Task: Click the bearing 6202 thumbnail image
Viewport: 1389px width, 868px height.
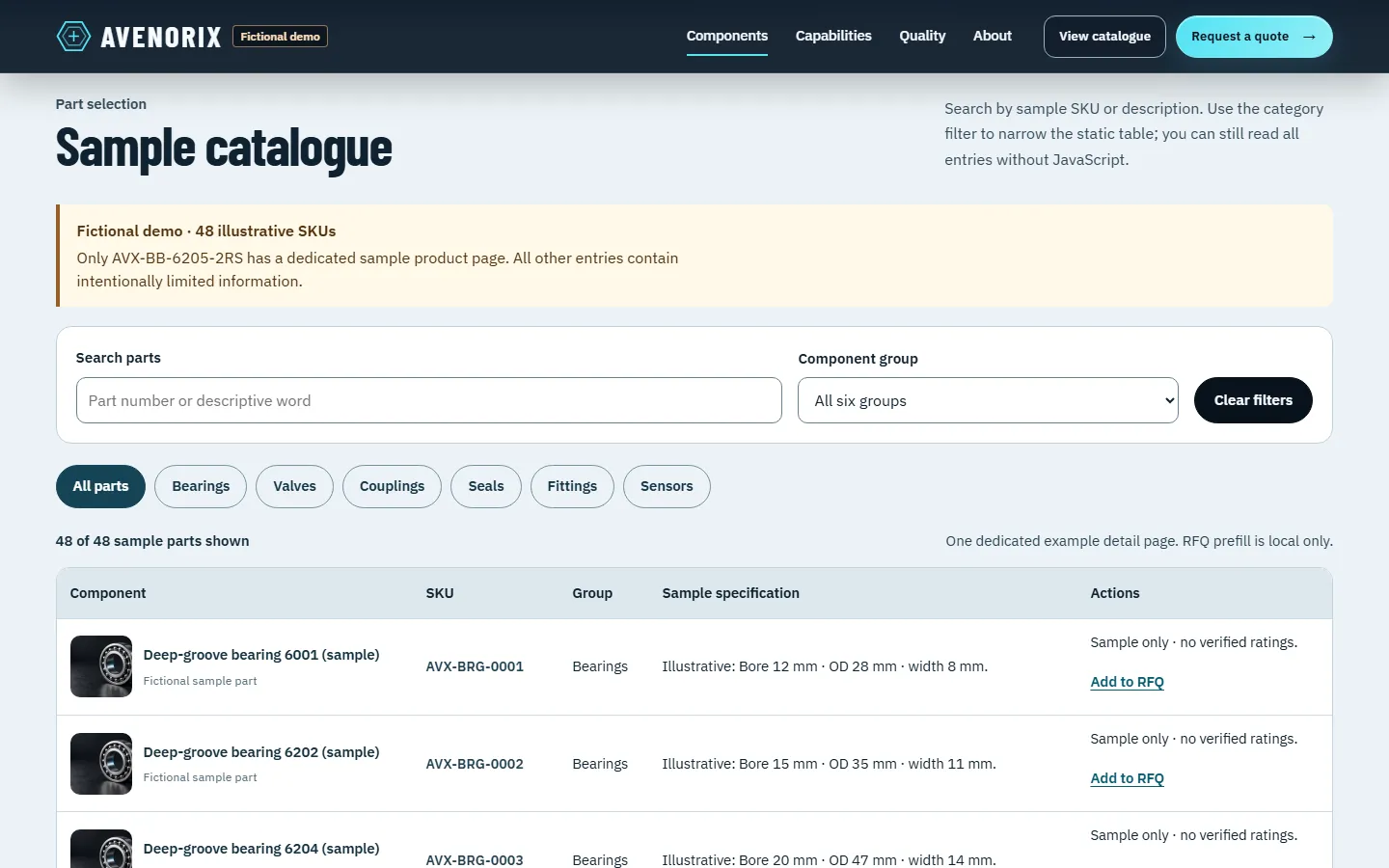Action: point(101,764)
